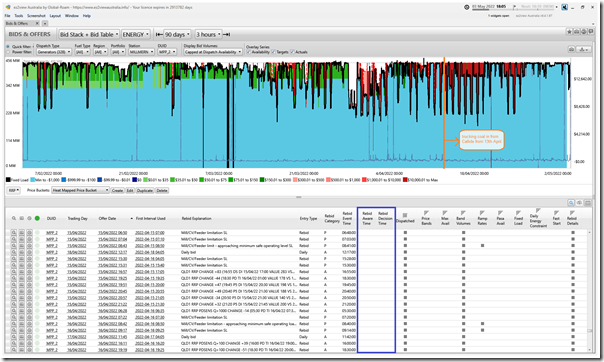
Task: Open the Screenshot menu
Action: click(36, 16)
